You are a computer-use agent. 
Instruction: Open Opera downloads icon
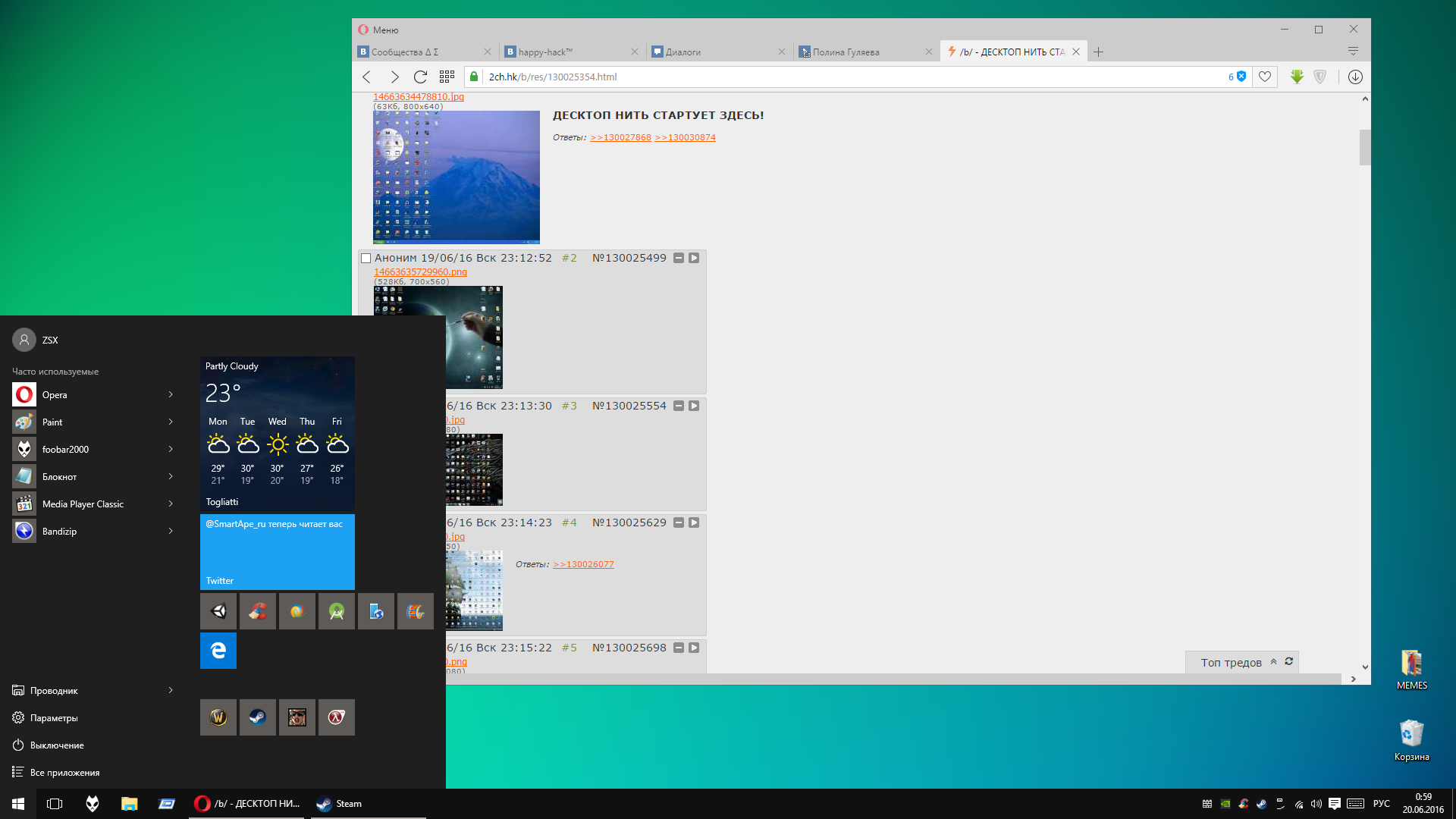pos(1355,77)
